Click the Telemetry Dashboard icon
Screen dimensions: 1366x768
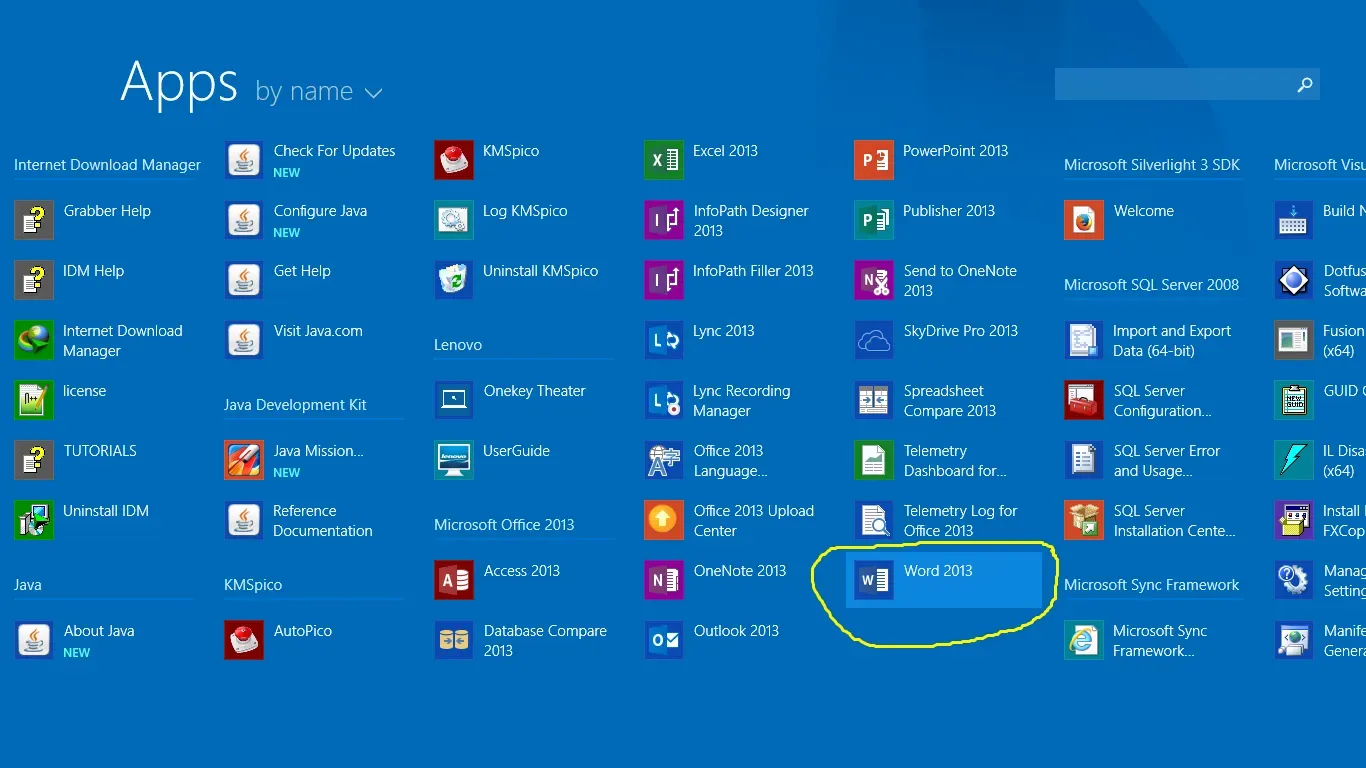874,460
